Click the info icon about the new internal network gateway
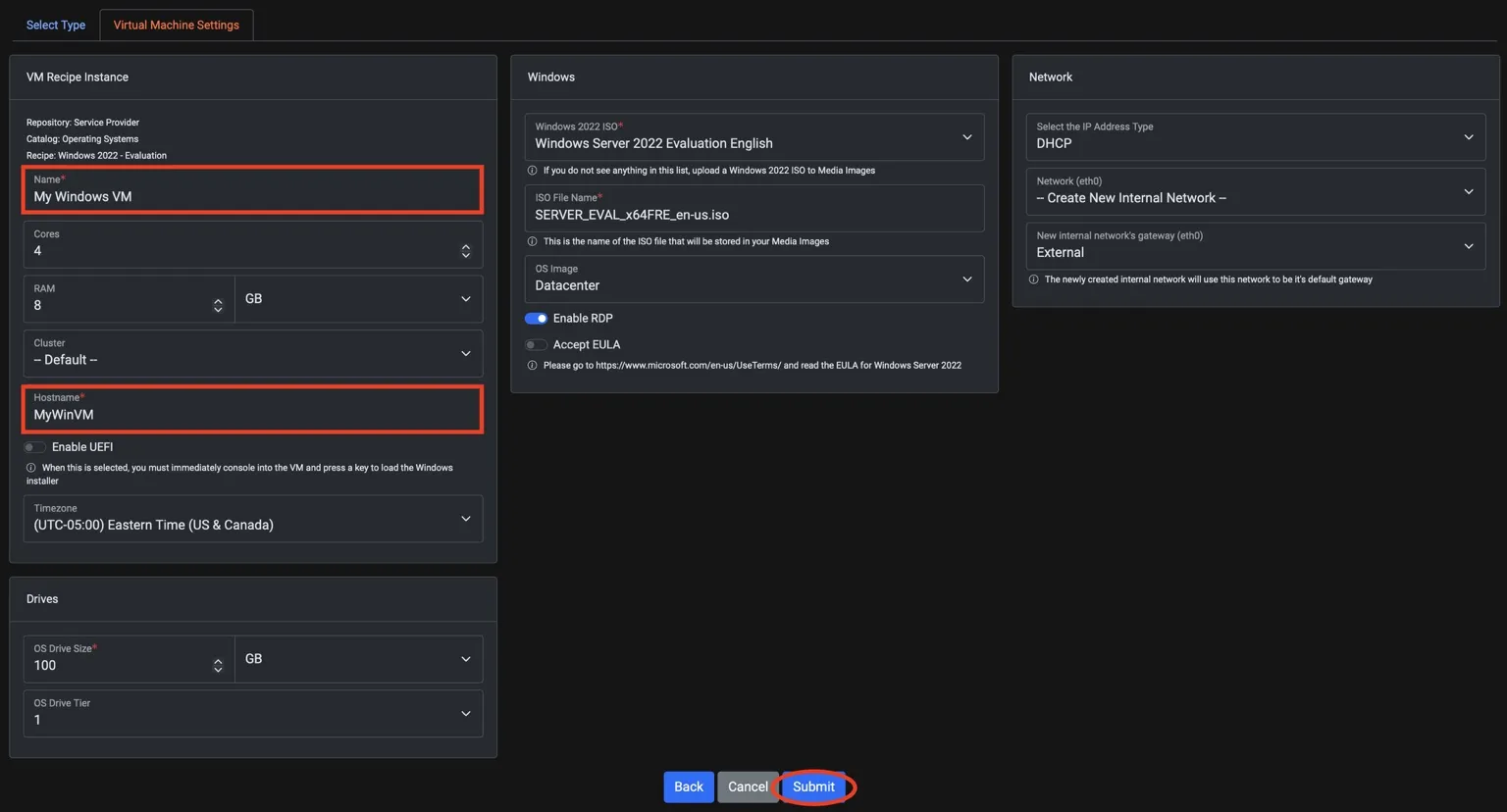Screen dimensions: 1507x812 click(1033, 279)
